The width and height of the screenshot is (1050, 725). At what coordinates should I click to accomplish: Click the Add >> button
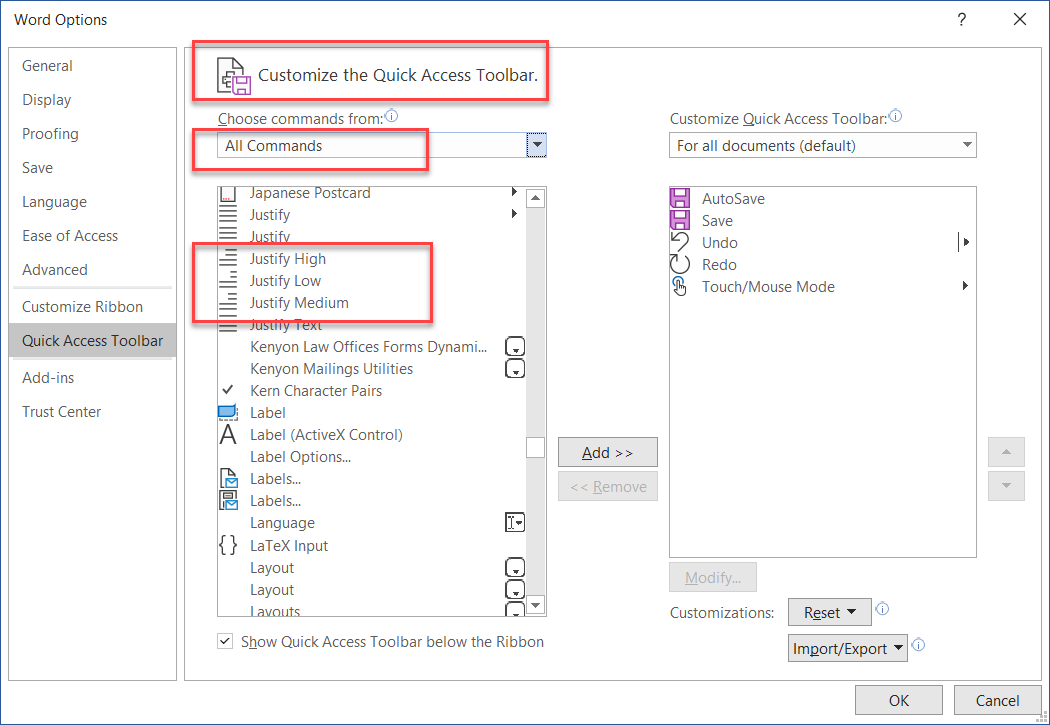click(x=607, y=453)
